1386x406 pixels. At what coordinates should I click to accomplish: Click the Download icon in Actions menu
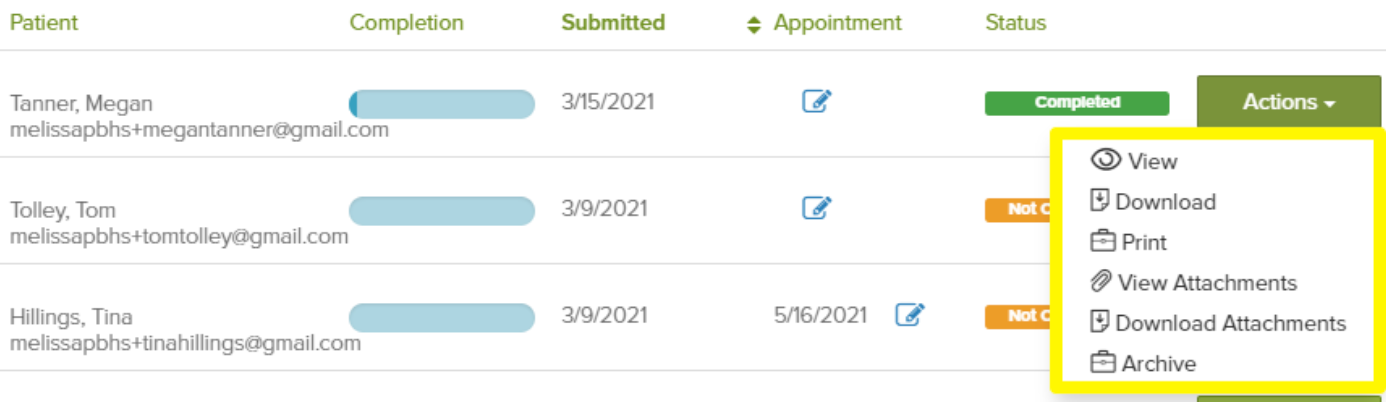1100,201
